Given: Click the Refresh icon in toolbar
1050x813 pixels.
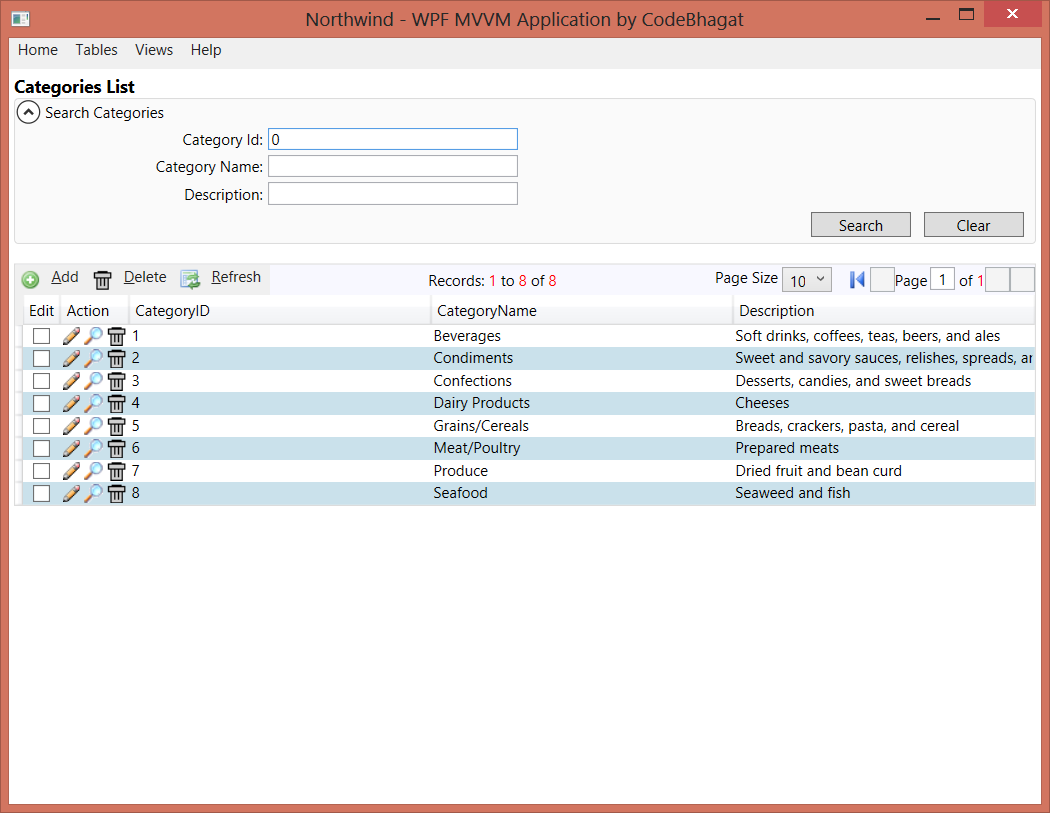Looking at the screenshot, I should 190,279.
